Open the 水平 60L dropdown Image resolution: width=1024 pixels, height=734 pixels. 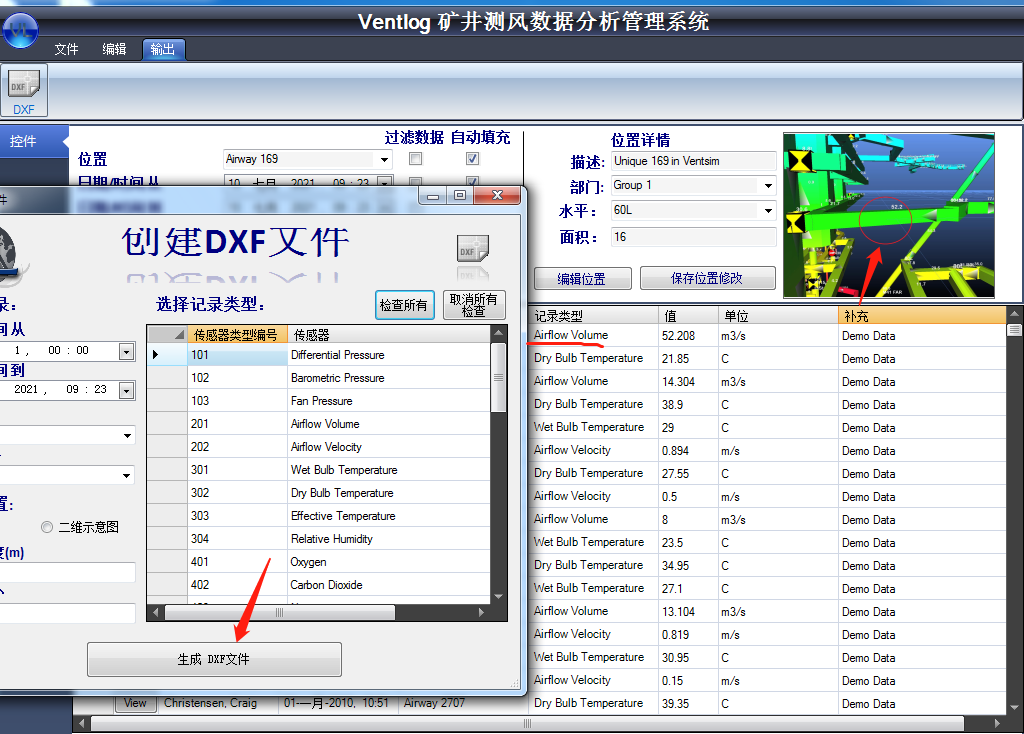click(768, 211)
